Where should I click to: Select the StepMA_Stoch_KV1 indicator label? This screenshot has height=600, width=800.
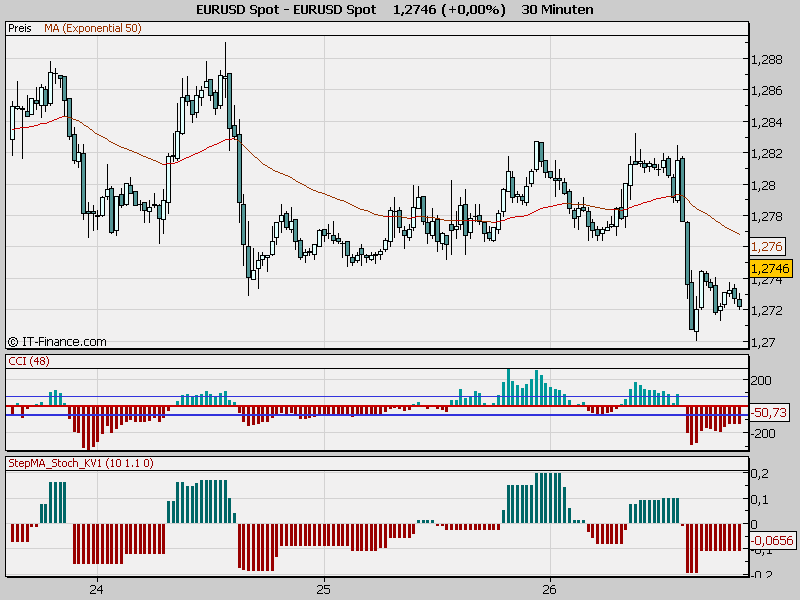tap(79, 464)
